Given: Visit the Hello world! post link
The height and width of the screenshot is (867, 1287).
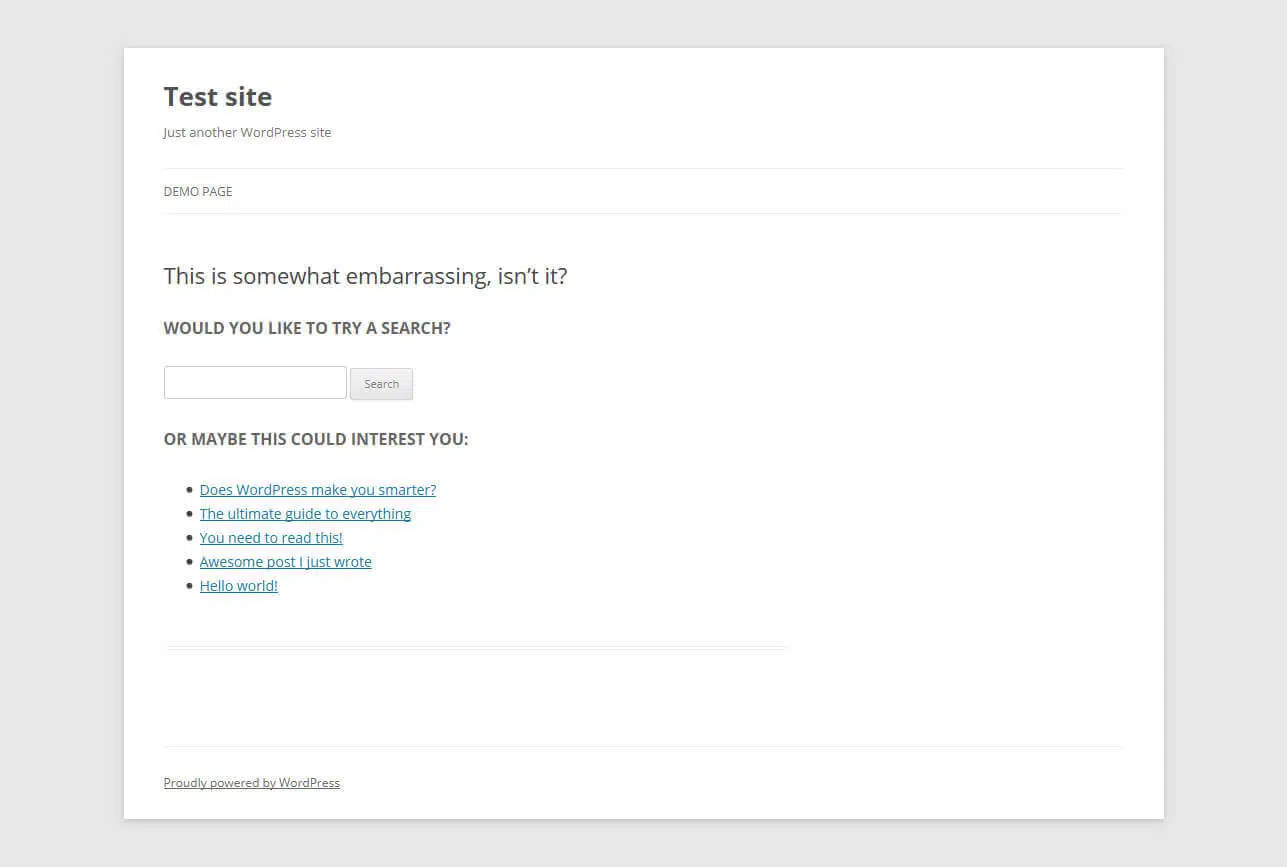Looking at the screenshot, I should tap(238, 586).
